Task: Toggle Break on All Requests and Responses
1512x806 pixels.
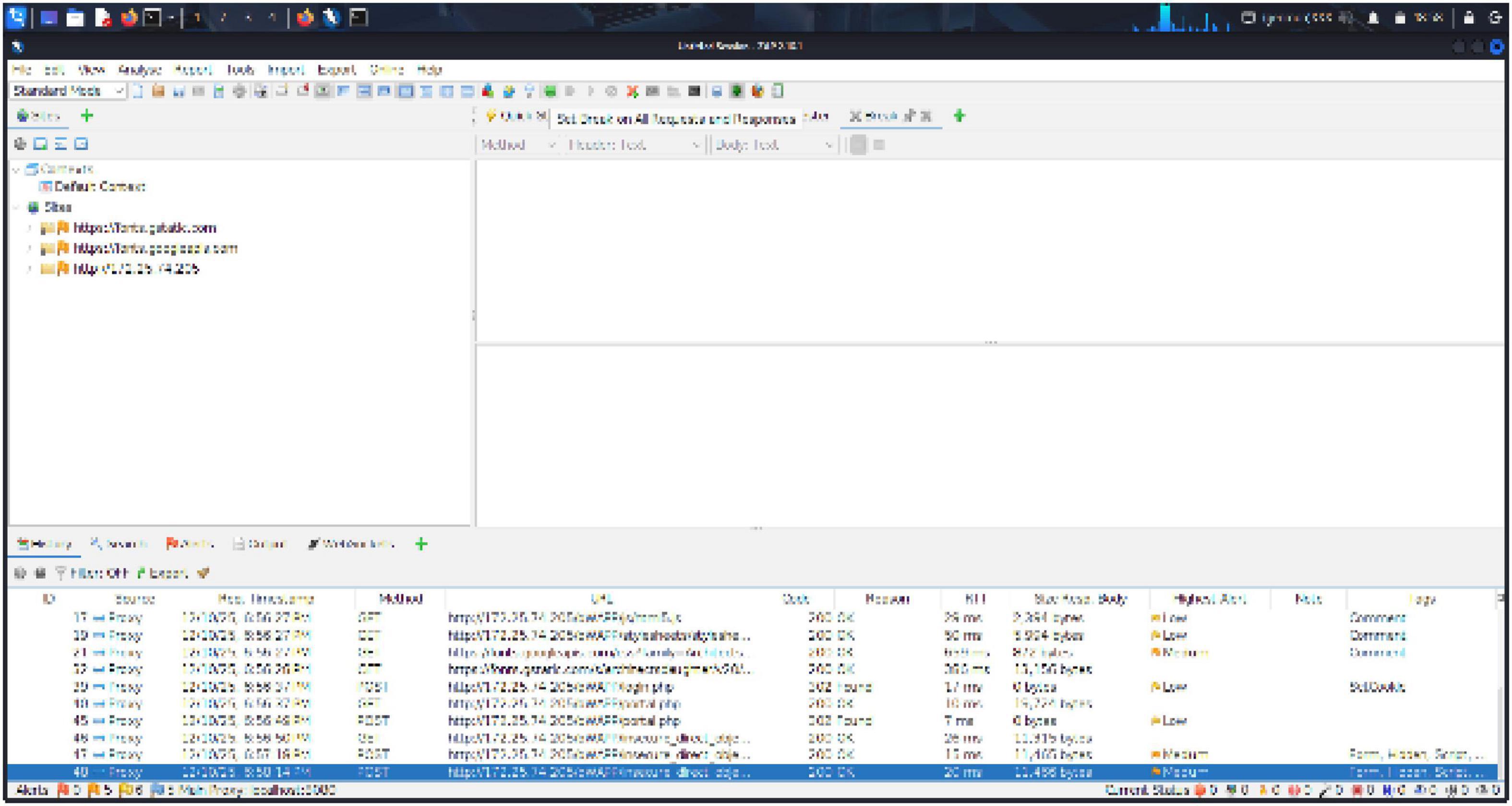Action: [x=550, y=91]
